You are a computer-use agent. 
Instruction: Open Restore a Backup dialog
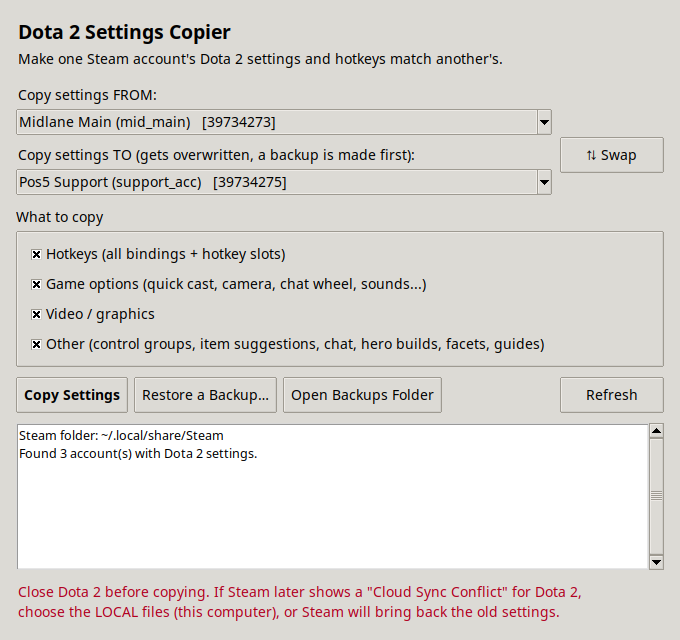[x=205, y=395]
